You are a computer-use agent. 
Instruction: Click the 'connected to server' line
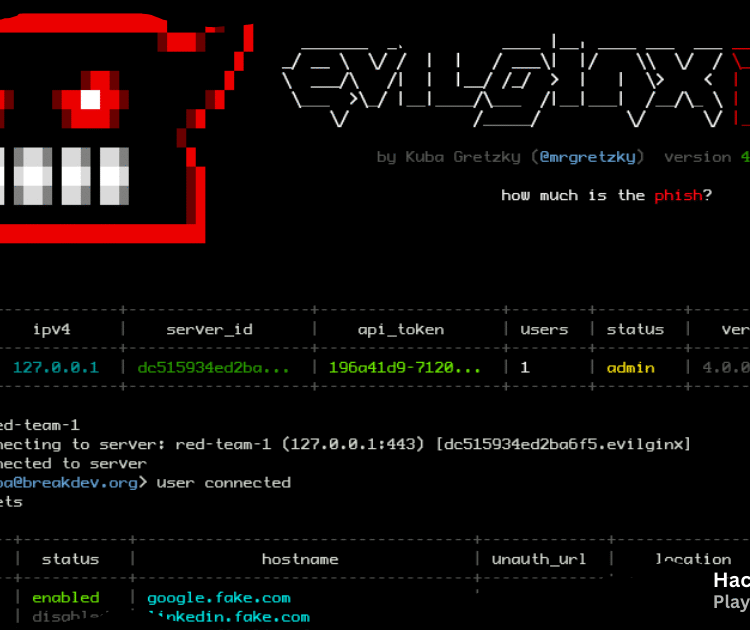coord(73,464)
